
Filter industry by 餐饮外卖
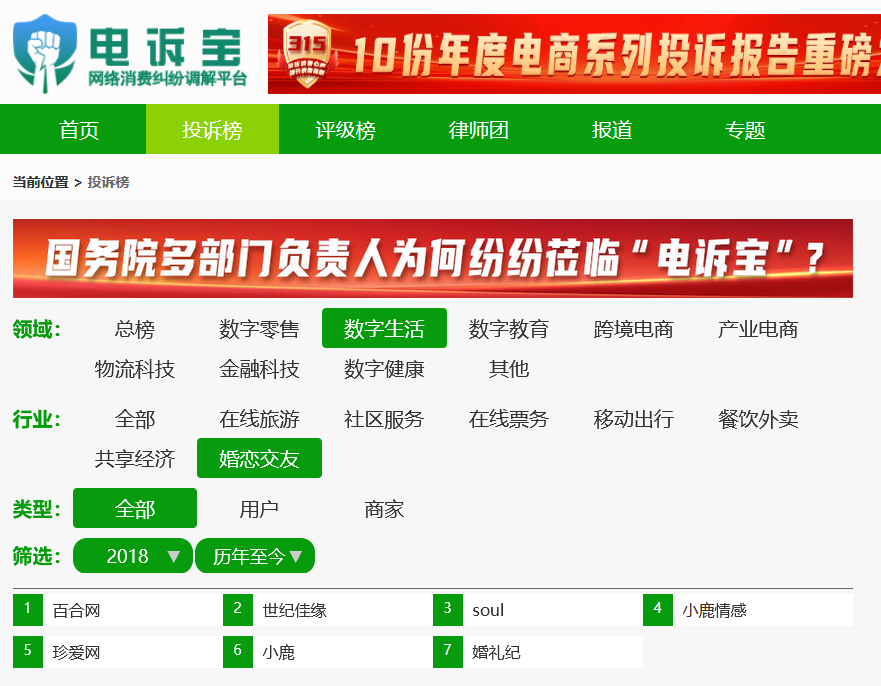point(759,419)
